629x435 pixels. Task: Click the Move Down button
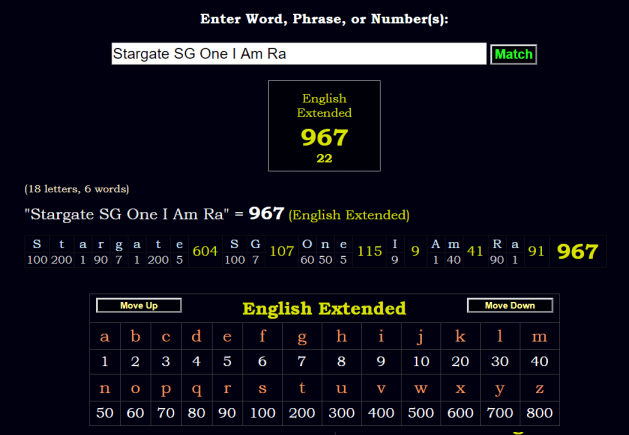pos(510,305)
